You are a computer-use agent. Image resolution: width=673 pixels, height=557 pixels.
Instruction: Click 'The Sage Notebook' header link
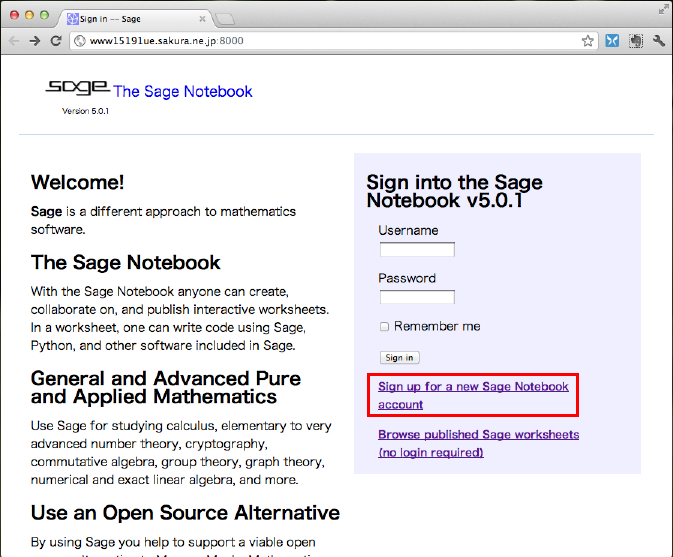point(183,92)
